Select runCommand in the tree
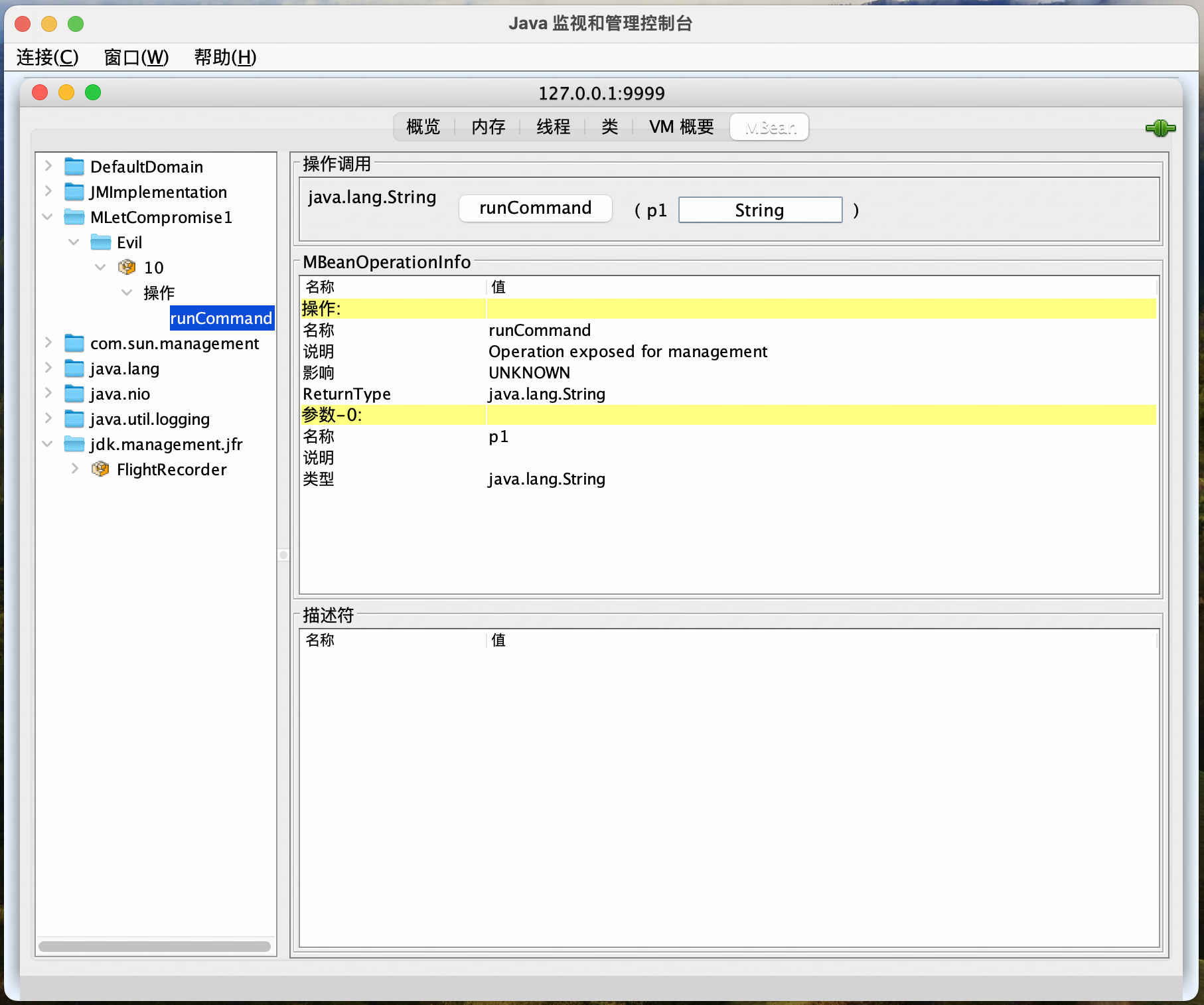The image size is (1204, 1005). click(222, 318)
